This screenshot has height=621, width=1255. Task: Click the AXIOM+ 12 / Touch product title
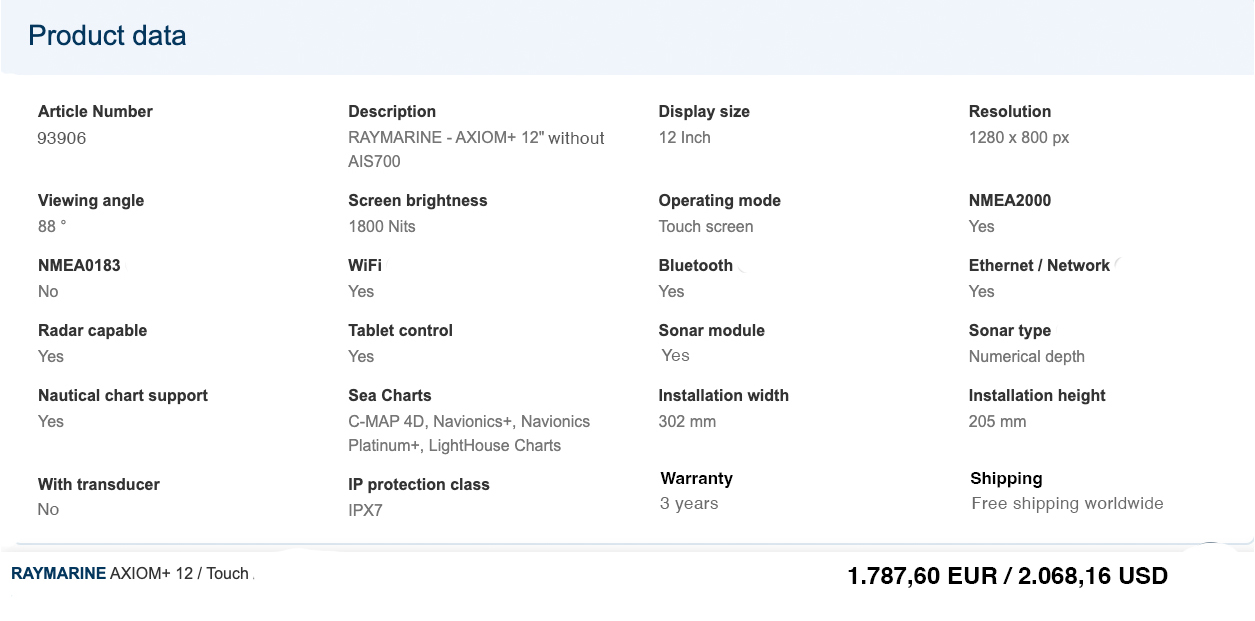pos(179,574)
